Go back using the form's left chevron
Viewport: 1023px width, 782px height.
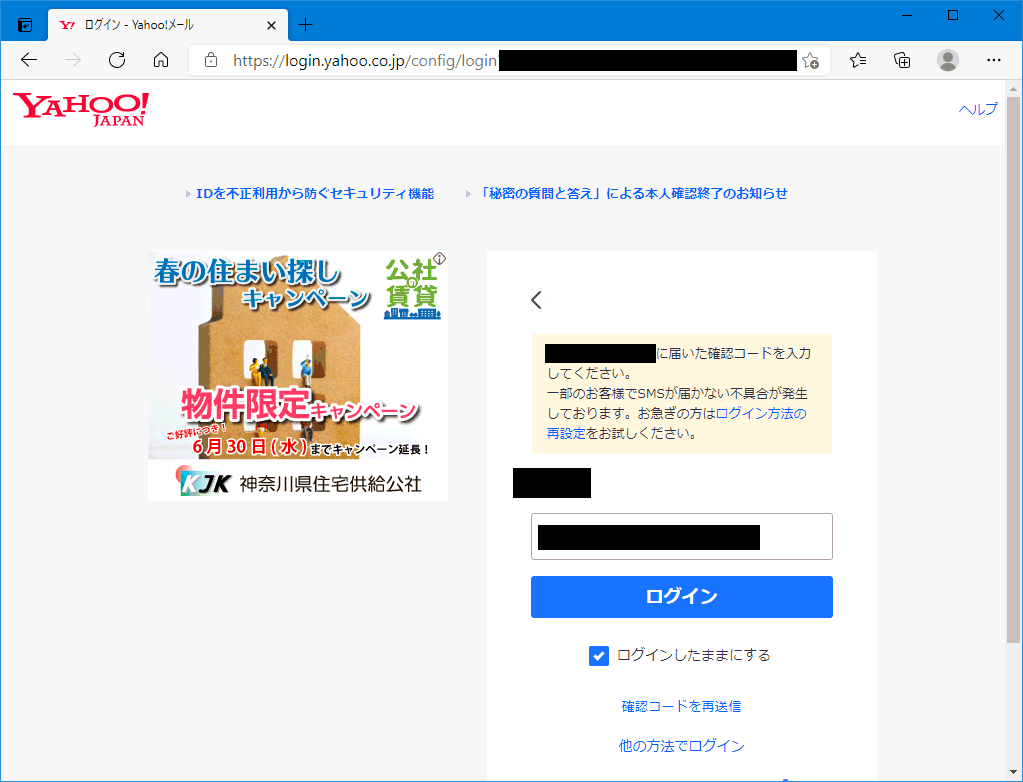[x=537, y=299]
